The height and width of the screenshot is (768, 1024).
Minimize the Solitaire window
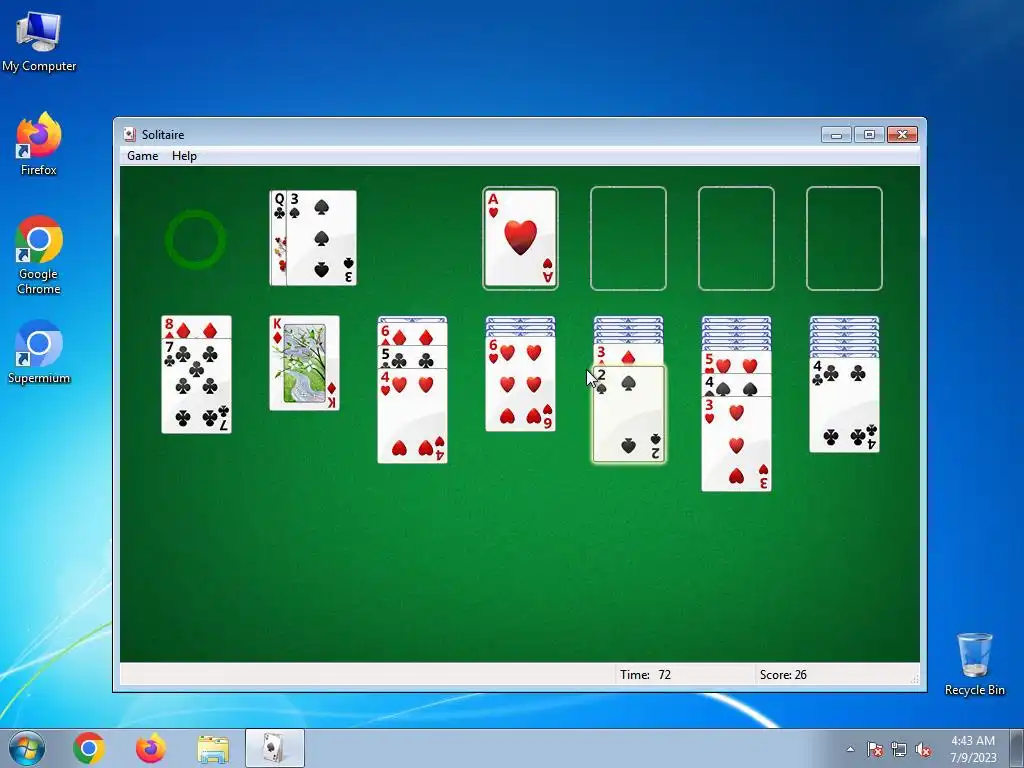(x=837, y=135)
